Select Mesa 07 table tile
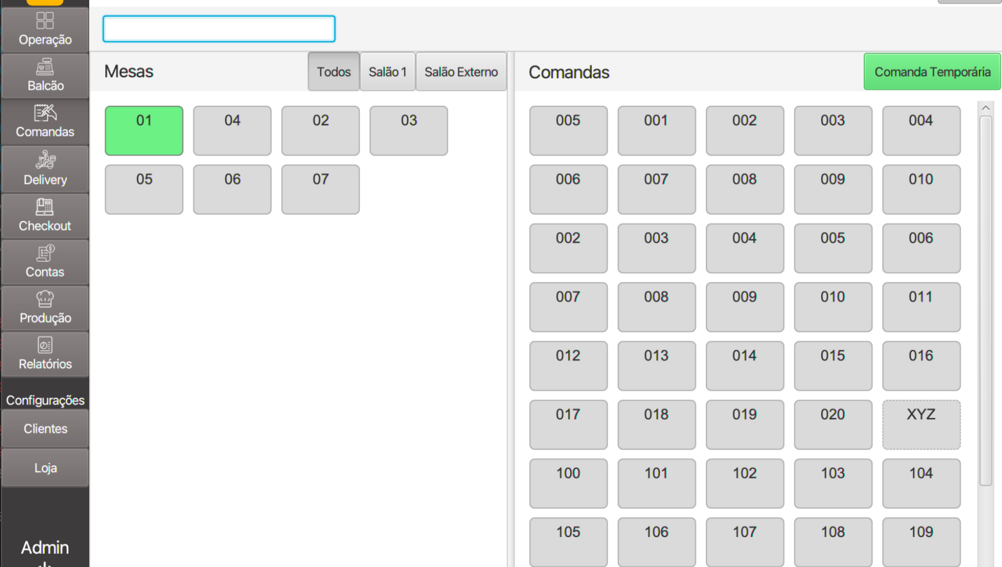Screen dimensions: 1002x567 (320, 190)
